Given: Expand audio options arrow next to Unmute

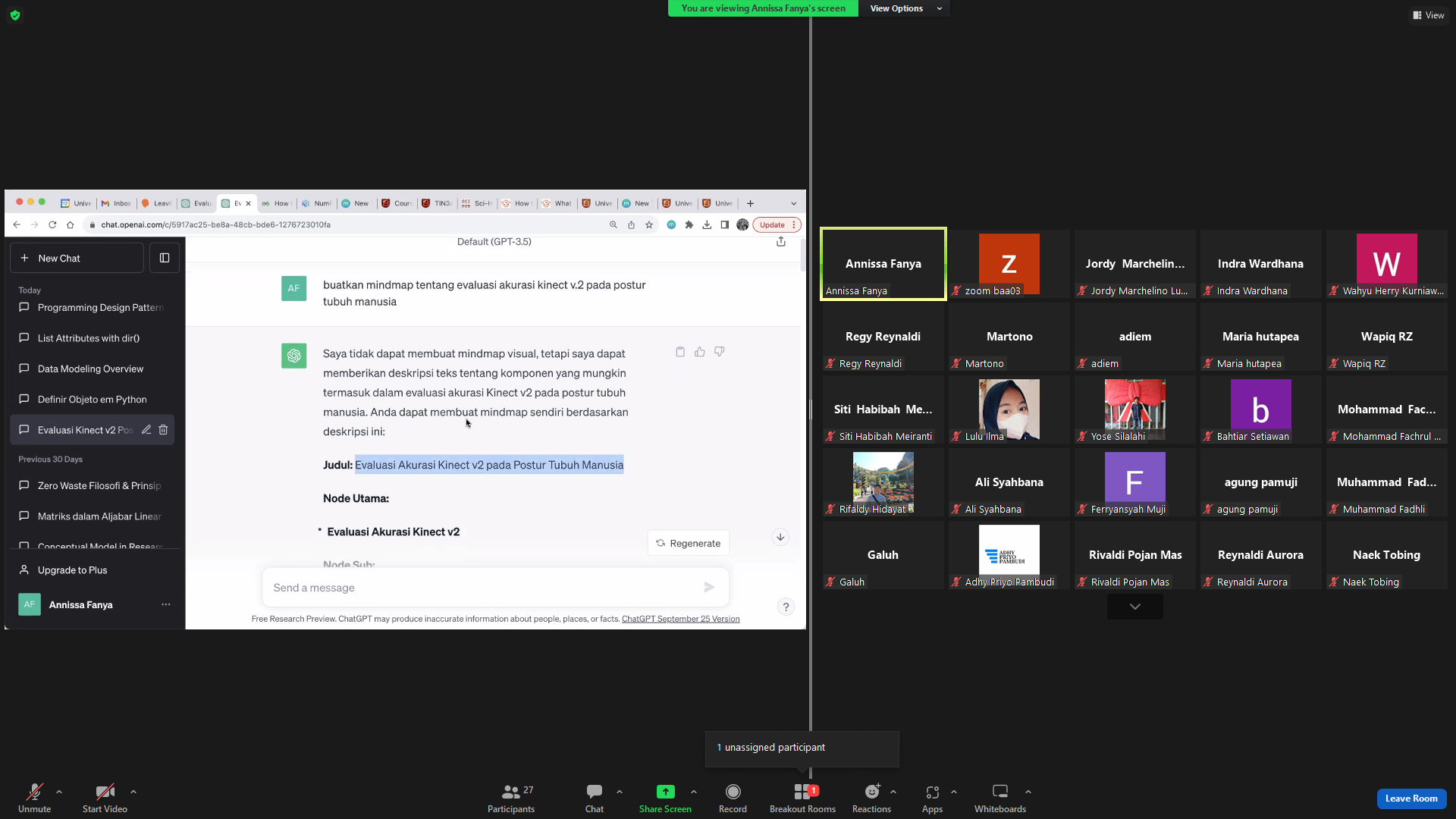Looking at the screenshot, I should click(x=59, y=792).
